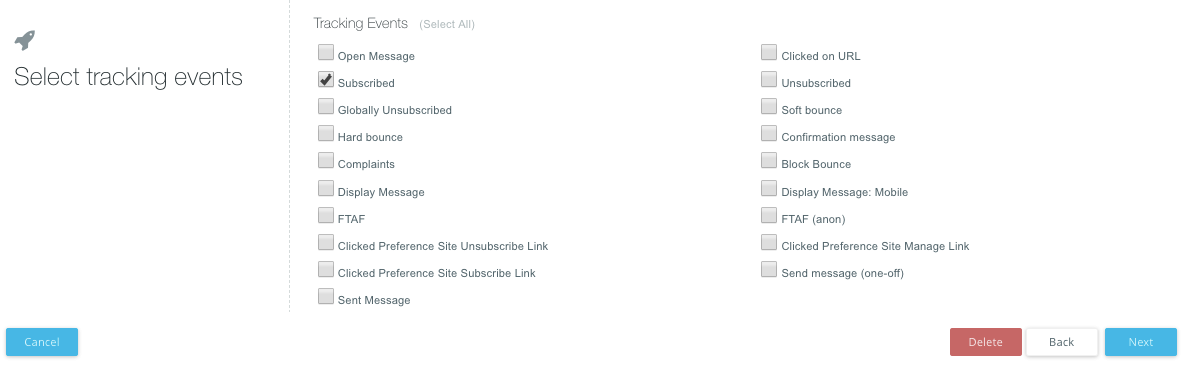This screenshot has width=1183, height=366.
Task: Enable the Display Message checkbox
Action: [325, 188]
